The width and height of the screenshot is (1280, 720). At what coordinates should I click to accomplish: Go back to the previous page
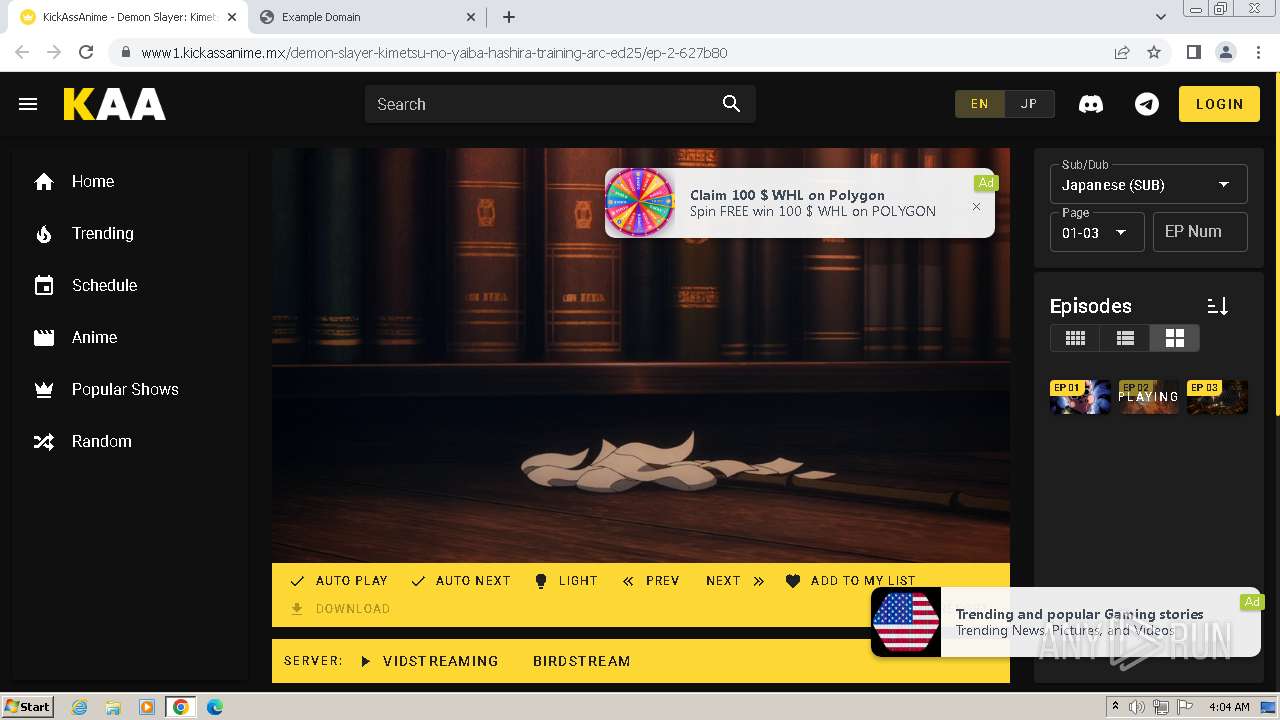pyautogui.click(x=22, y=53)
